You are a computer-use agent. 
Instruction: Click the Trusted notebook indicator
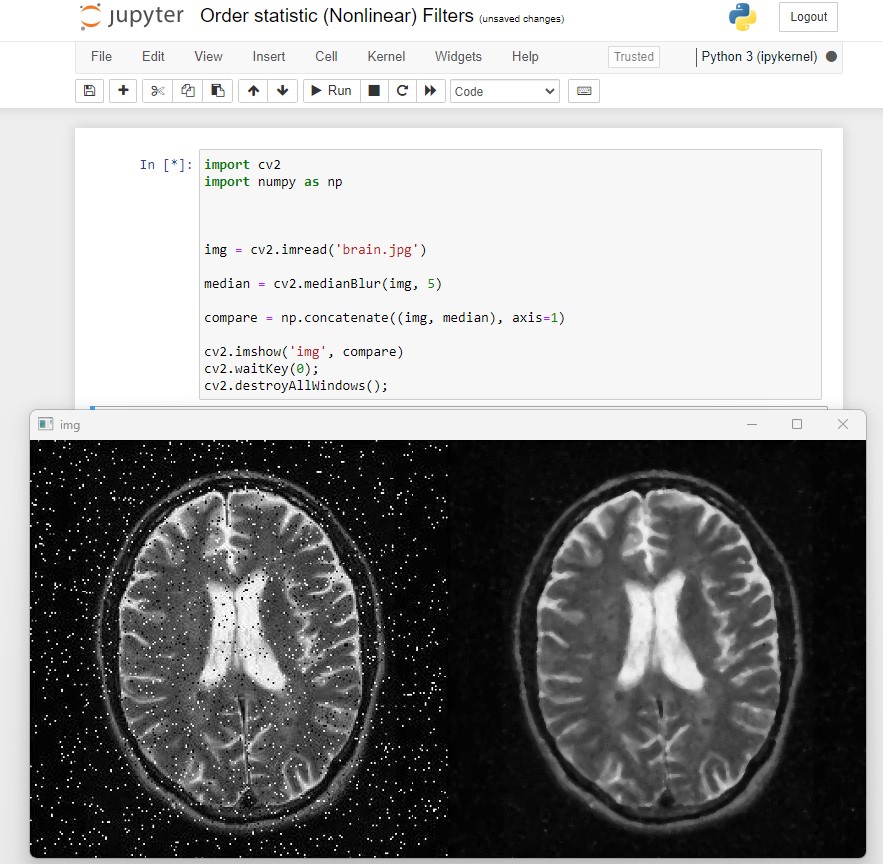(x=634, y=57)
